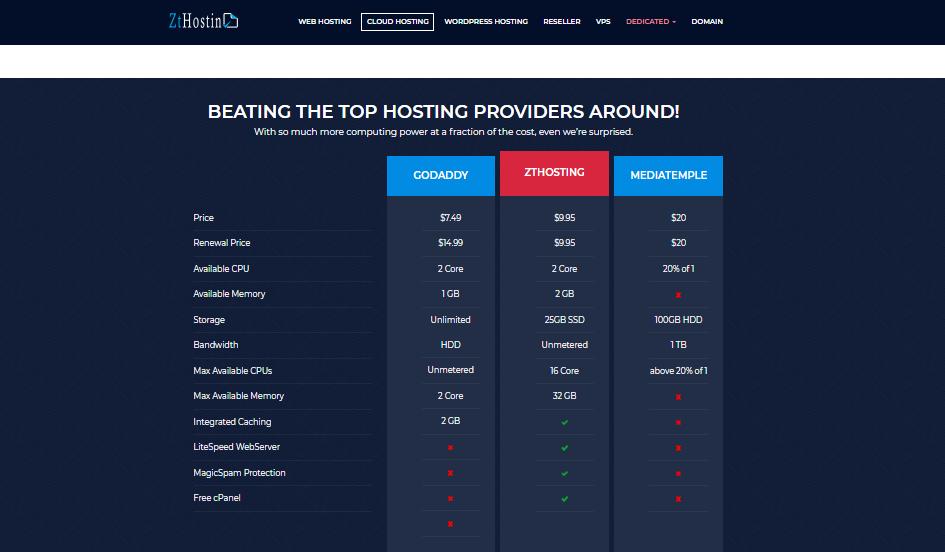945x552 pixels.
Task: Click GoDaddy "HDD" value in Bandwidth row
Action: pos(450,345)
